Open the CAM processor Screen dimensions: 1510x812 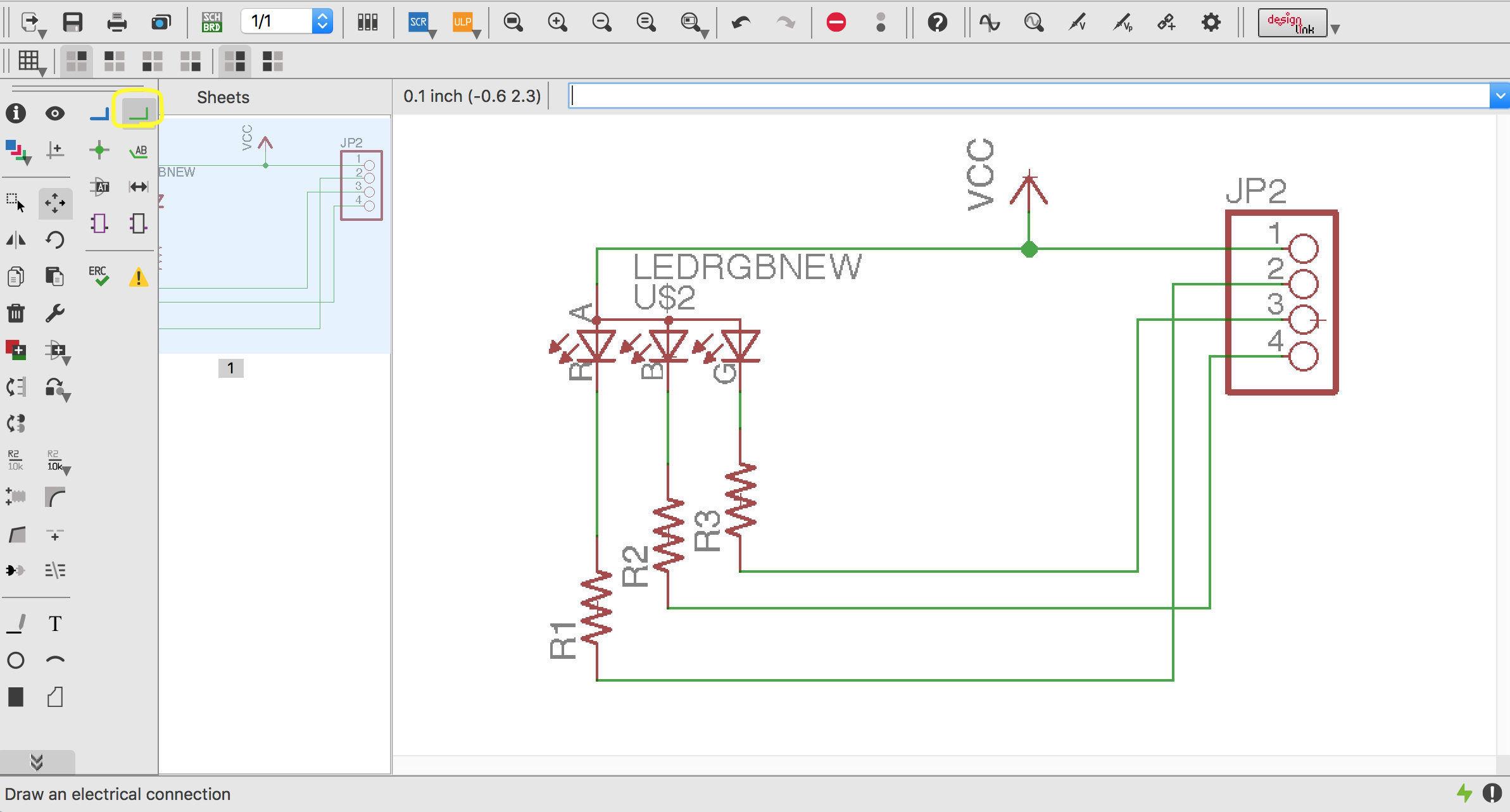[x=161, y=23]
